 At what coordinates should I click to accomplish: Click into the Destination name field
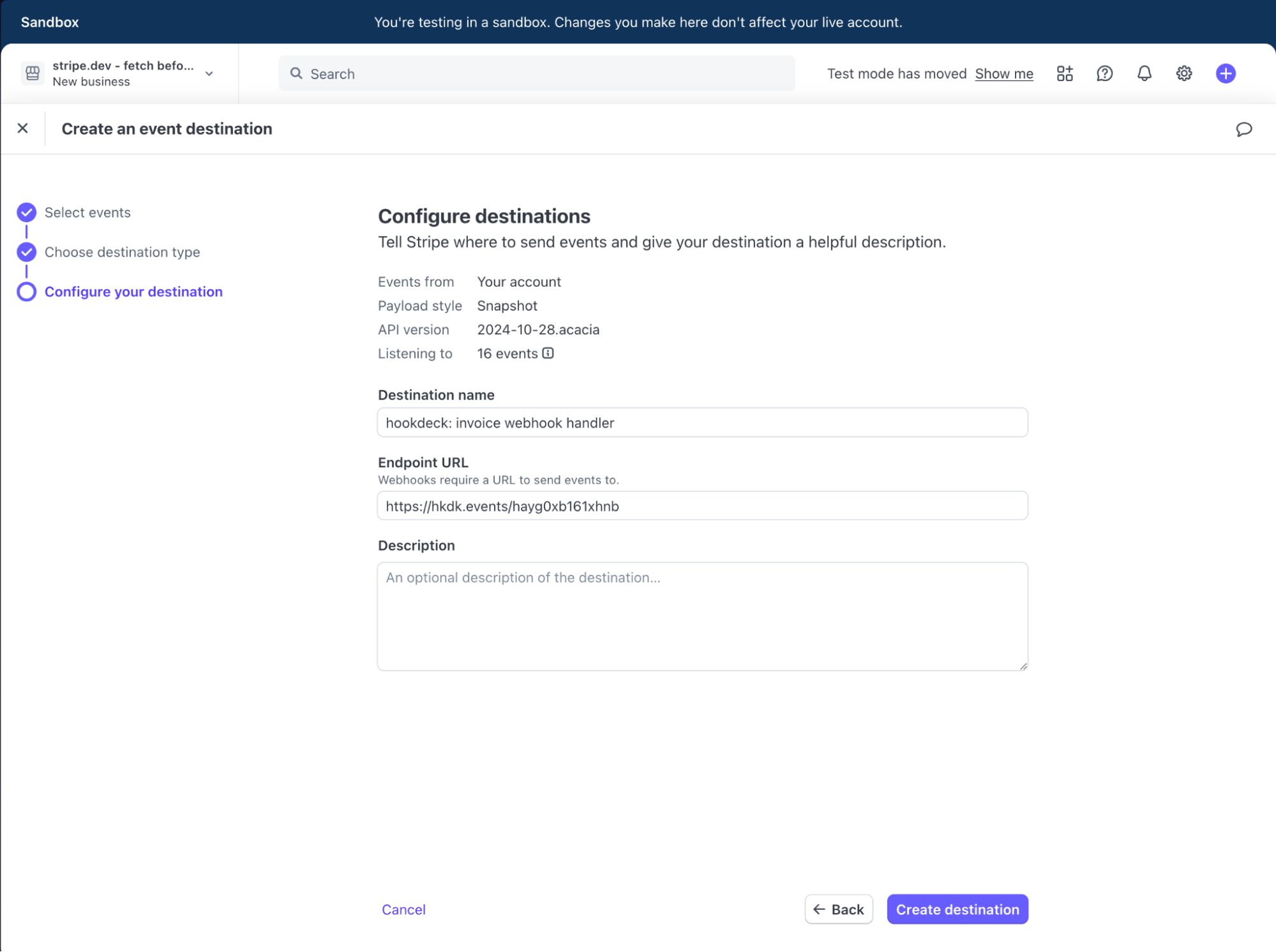(702, 422)
